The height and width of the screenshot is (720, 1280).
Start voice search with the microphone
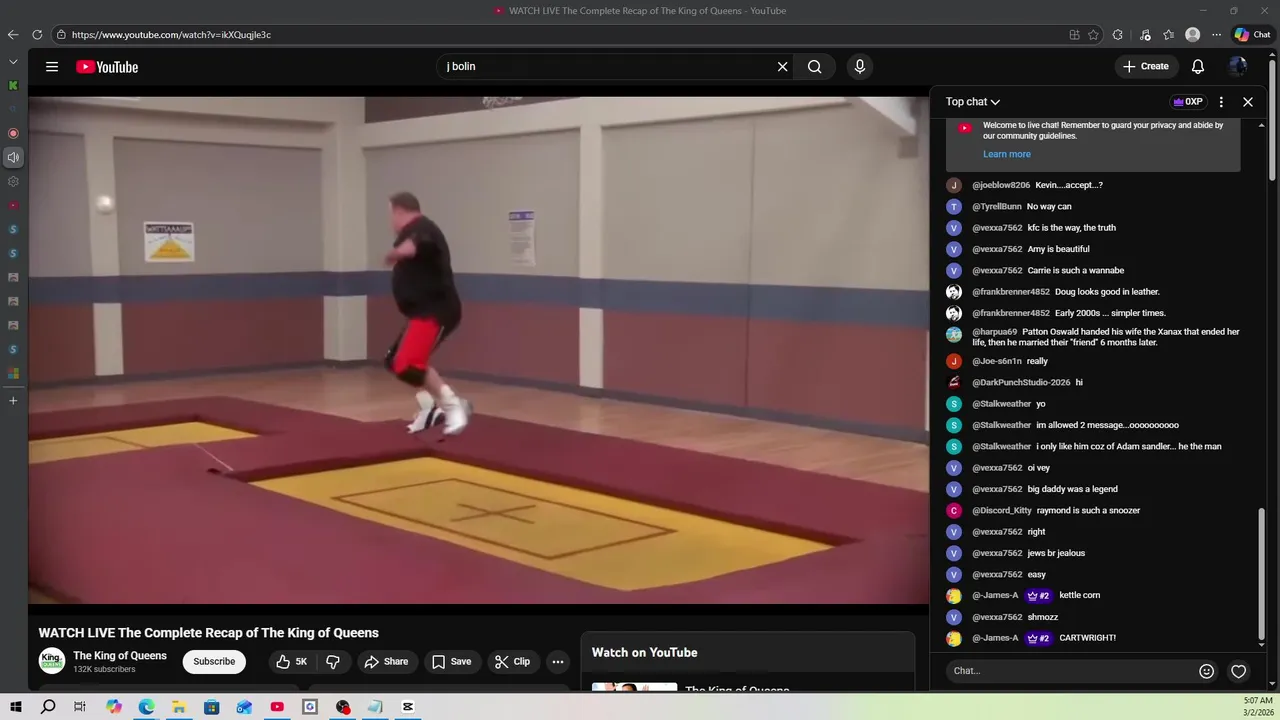(859, 67)
